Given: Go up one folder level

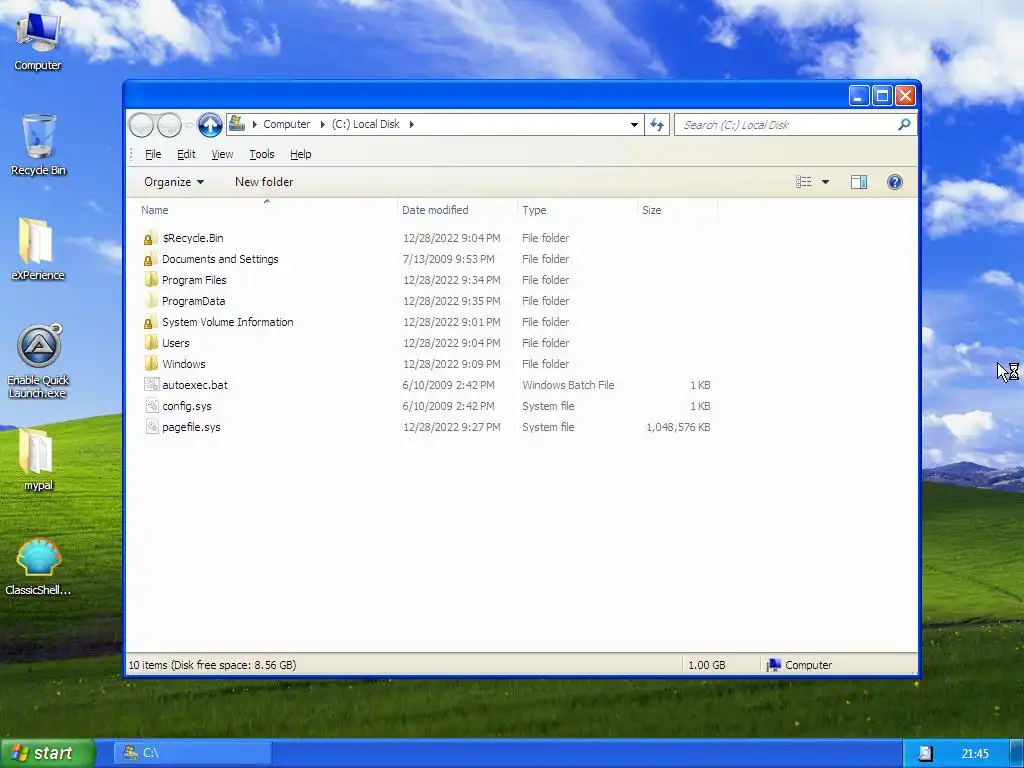Looking at the screenshot, I should pos(210,124).
